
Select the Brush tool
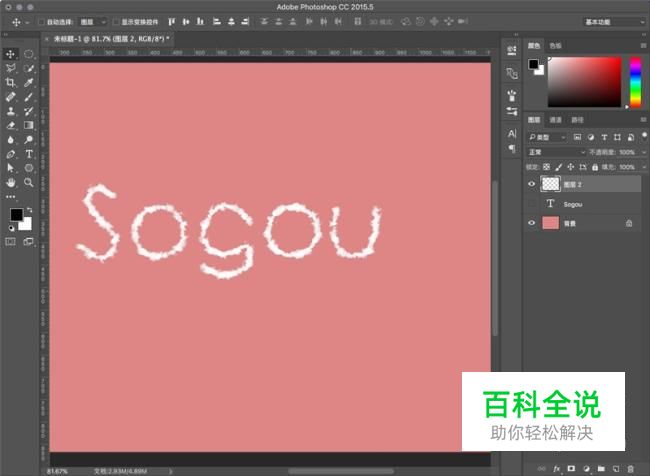click(29, 97)
